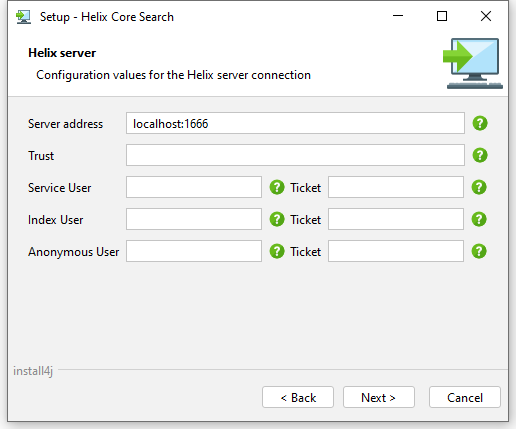Show help for Anonymous User Ticket field
The width and height of the screenshot is (516, 429).
[479, 251]
